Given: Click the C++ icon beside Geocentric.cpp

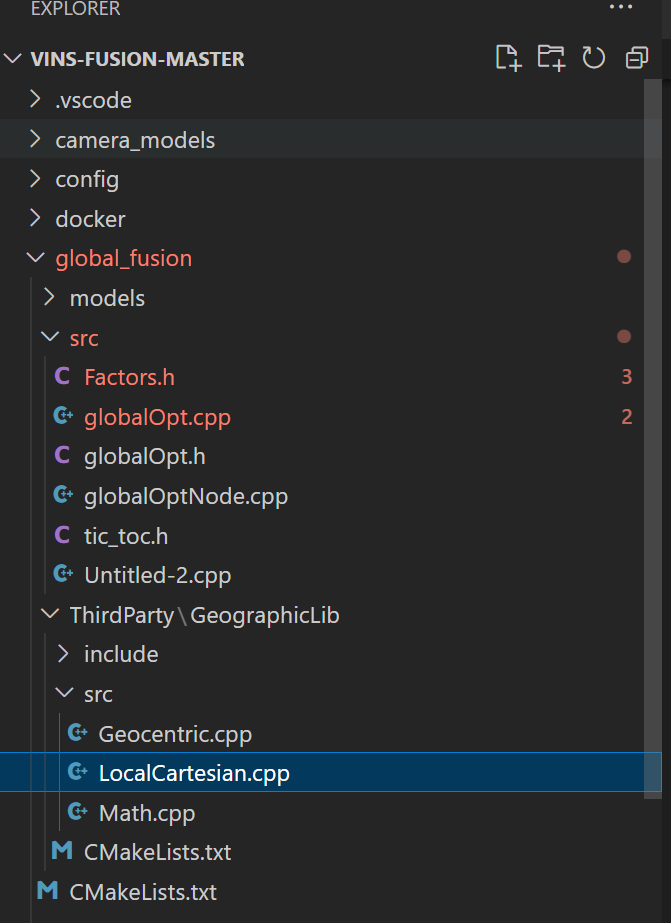Looking at the screenshot, I should pos(77,734).
